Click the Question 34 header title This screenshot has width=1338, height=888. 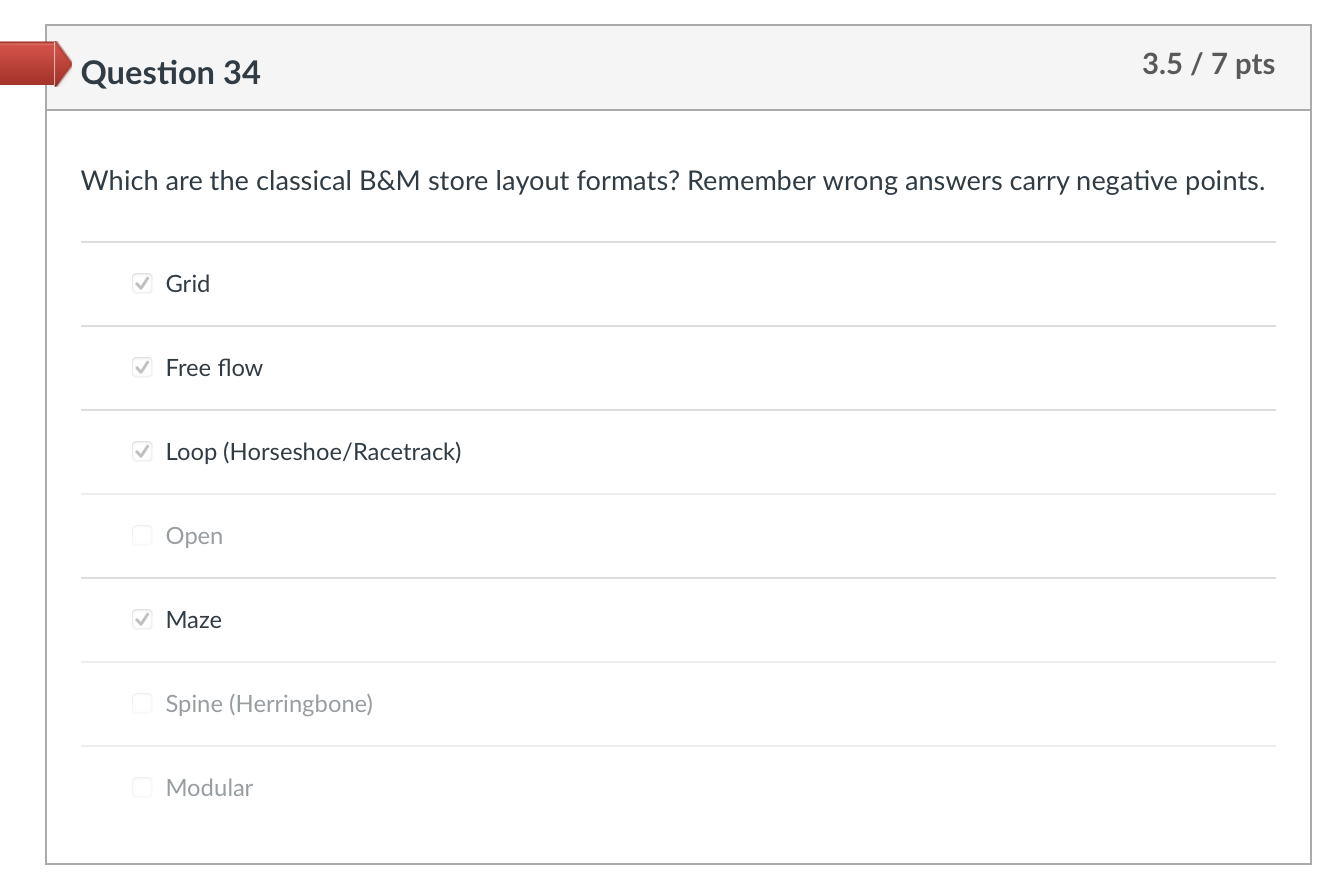point(171,72)
